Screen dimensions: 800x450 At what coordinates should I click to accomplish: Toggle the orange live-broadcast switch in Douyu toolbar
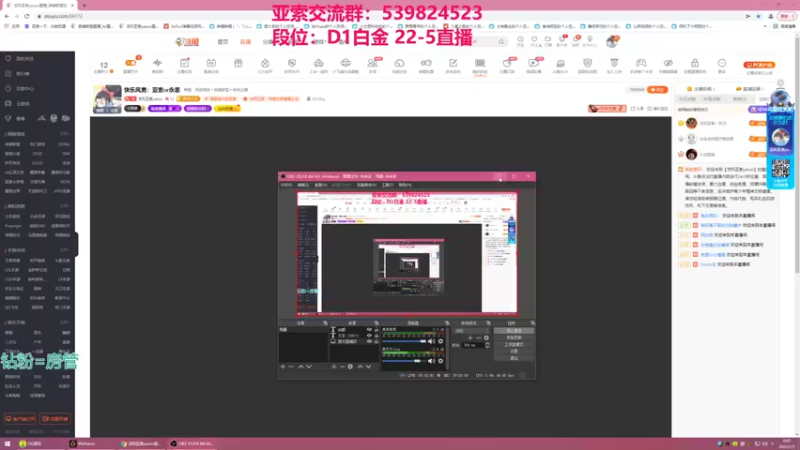tap(131, 63)
